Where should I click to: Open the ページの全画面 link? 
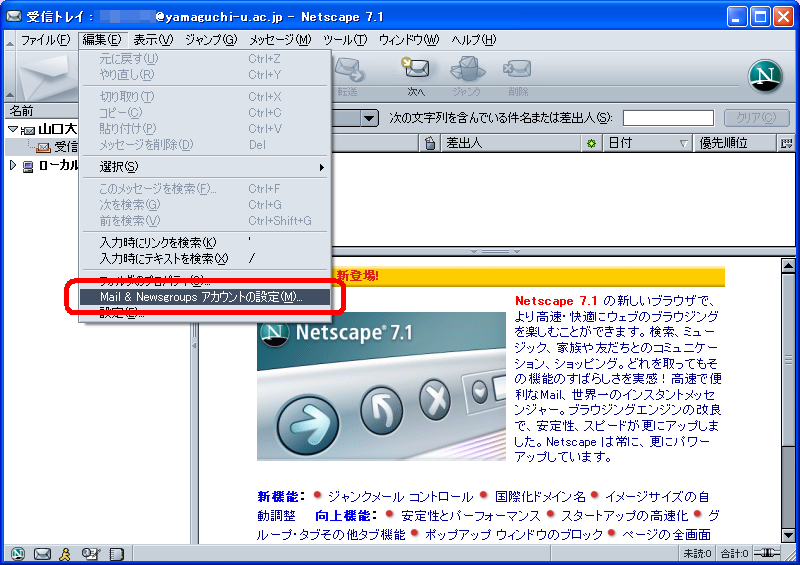click(x=666, y=534)
